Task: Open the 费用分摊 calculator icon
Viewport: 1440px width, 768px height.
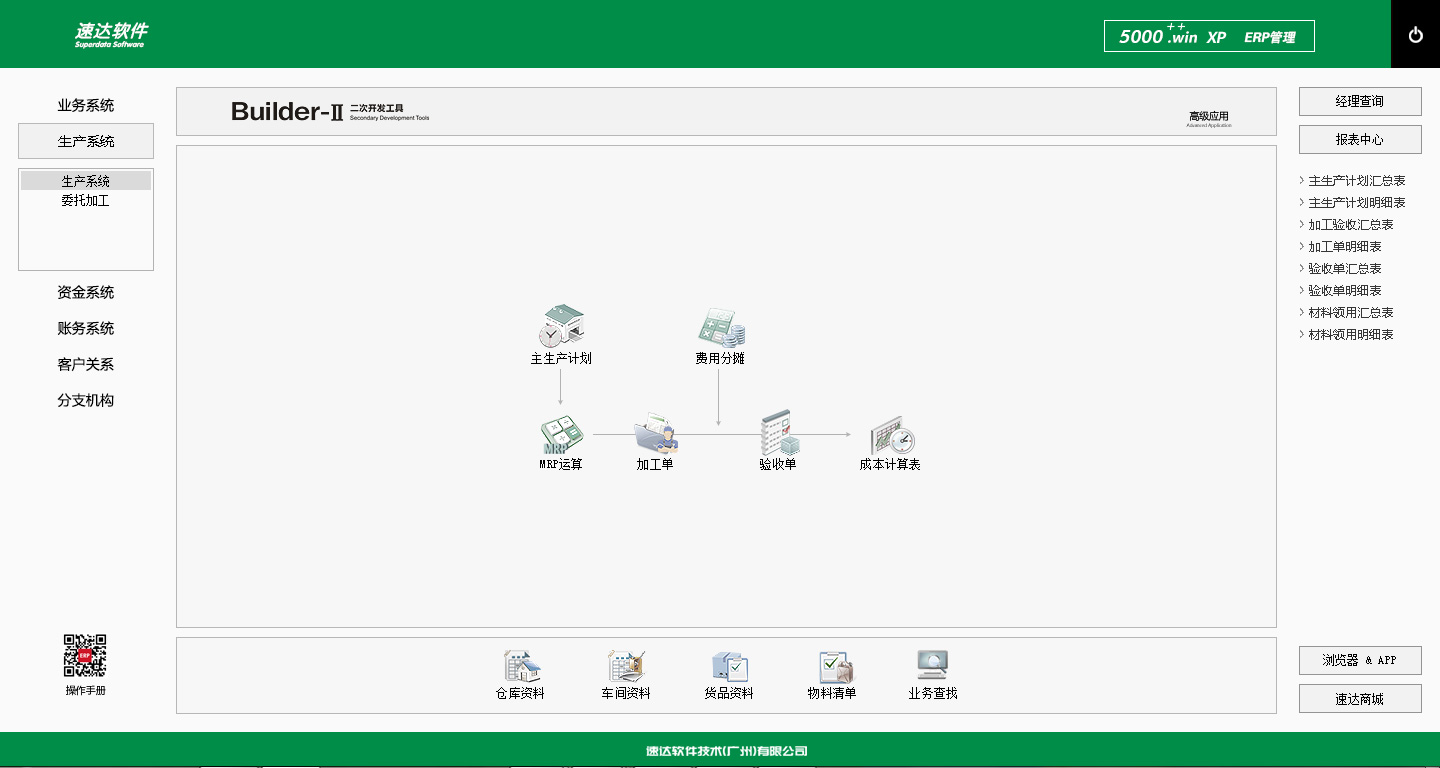Action: (720, 328)
